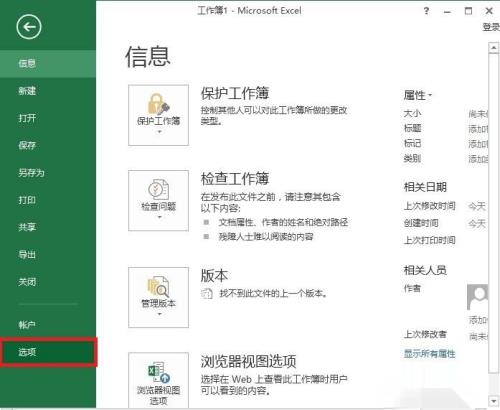Click the 相关人员 heading

(425, 270)
